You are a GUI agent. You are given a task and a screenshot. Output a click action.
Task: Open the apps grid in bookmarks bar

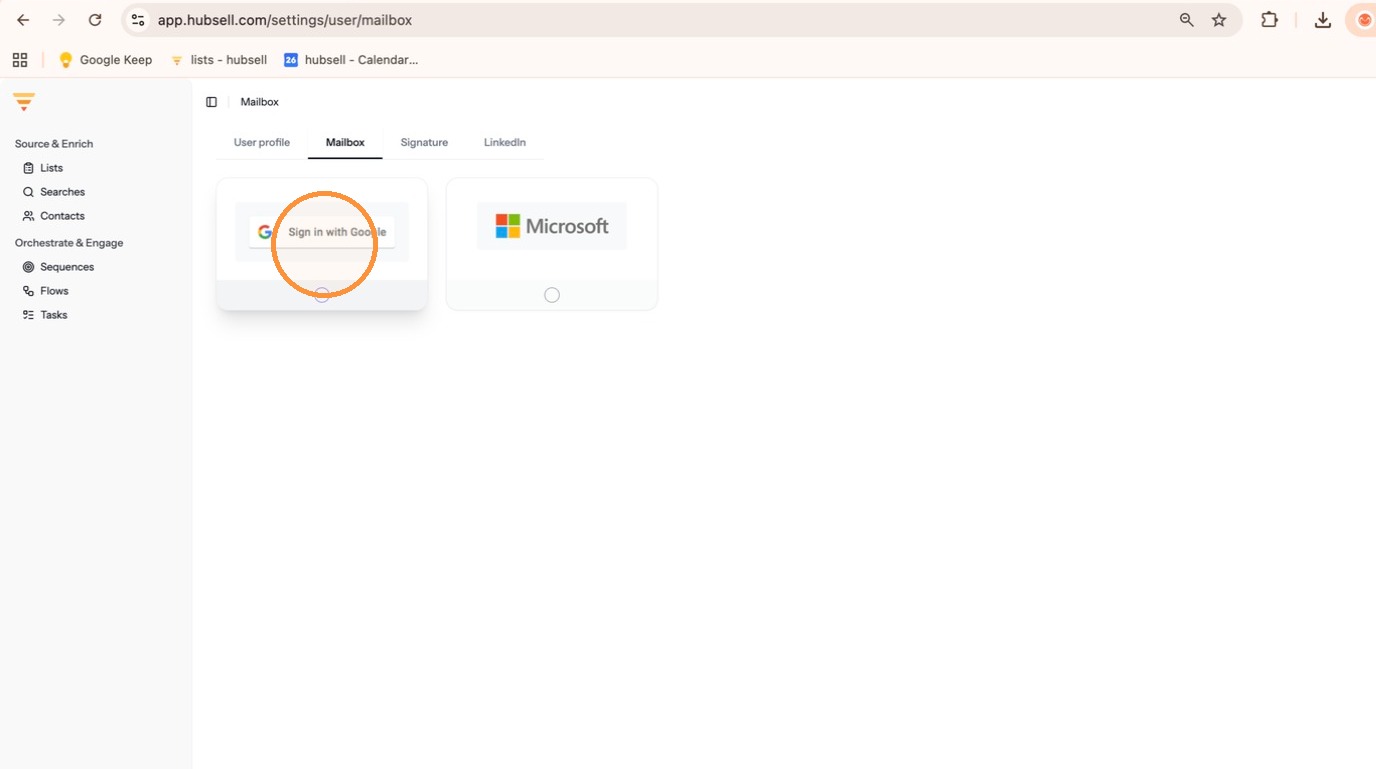click(x=20, y=60)
